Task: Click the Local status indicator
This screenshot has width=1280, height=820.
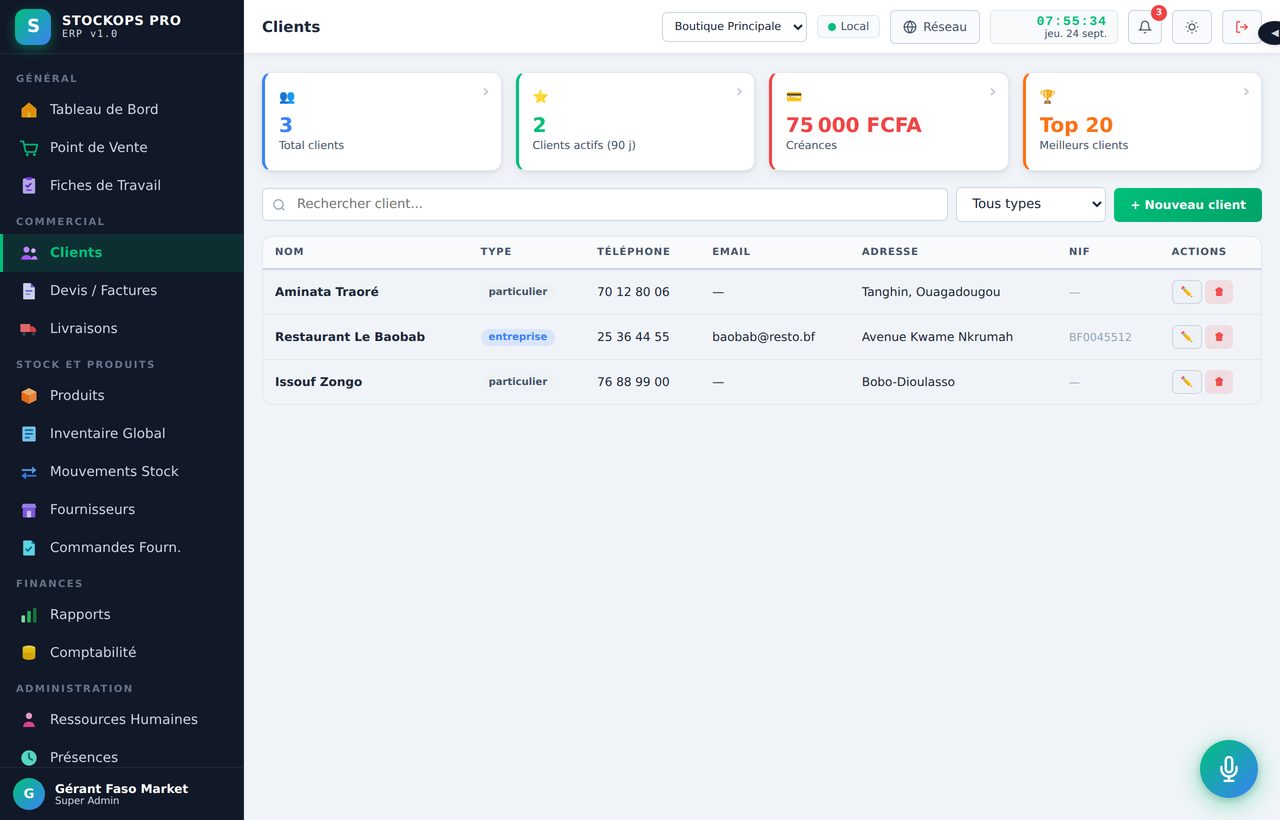Action: (848, 27)
